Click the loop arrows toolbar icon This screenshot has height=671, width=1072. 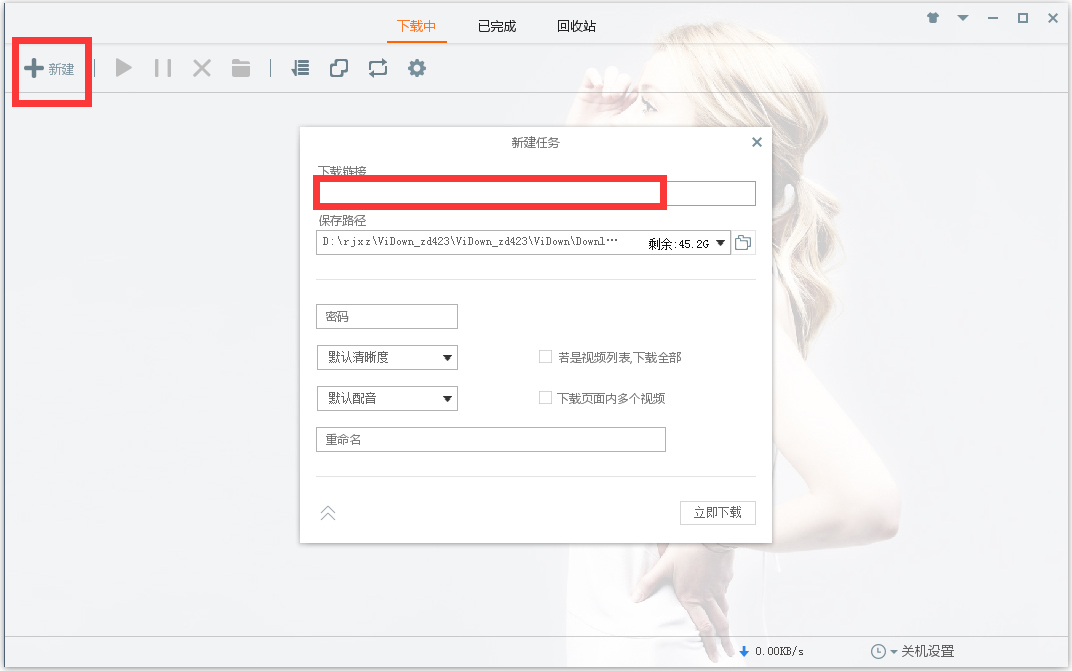[x=378, y=68]
